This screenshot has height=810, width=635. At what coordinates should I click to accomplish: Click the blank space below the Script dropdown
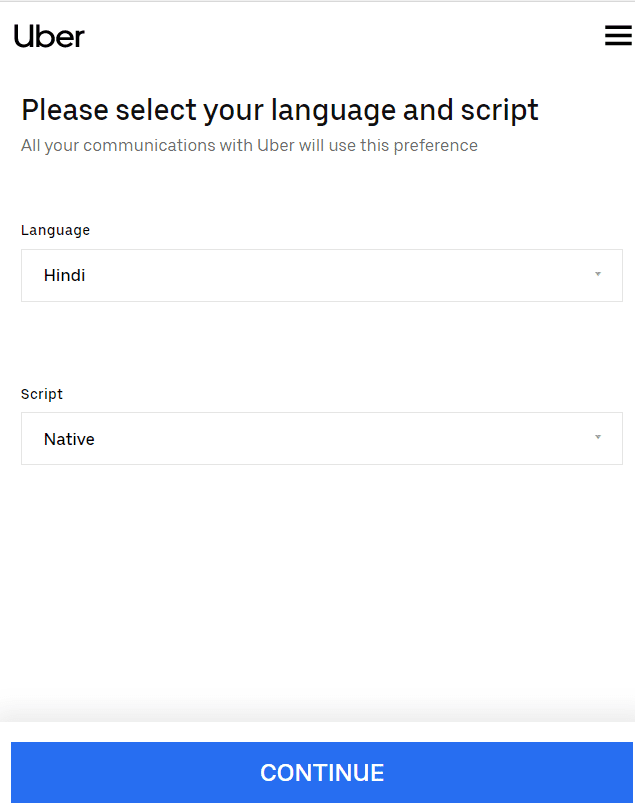tap(321, 579)
